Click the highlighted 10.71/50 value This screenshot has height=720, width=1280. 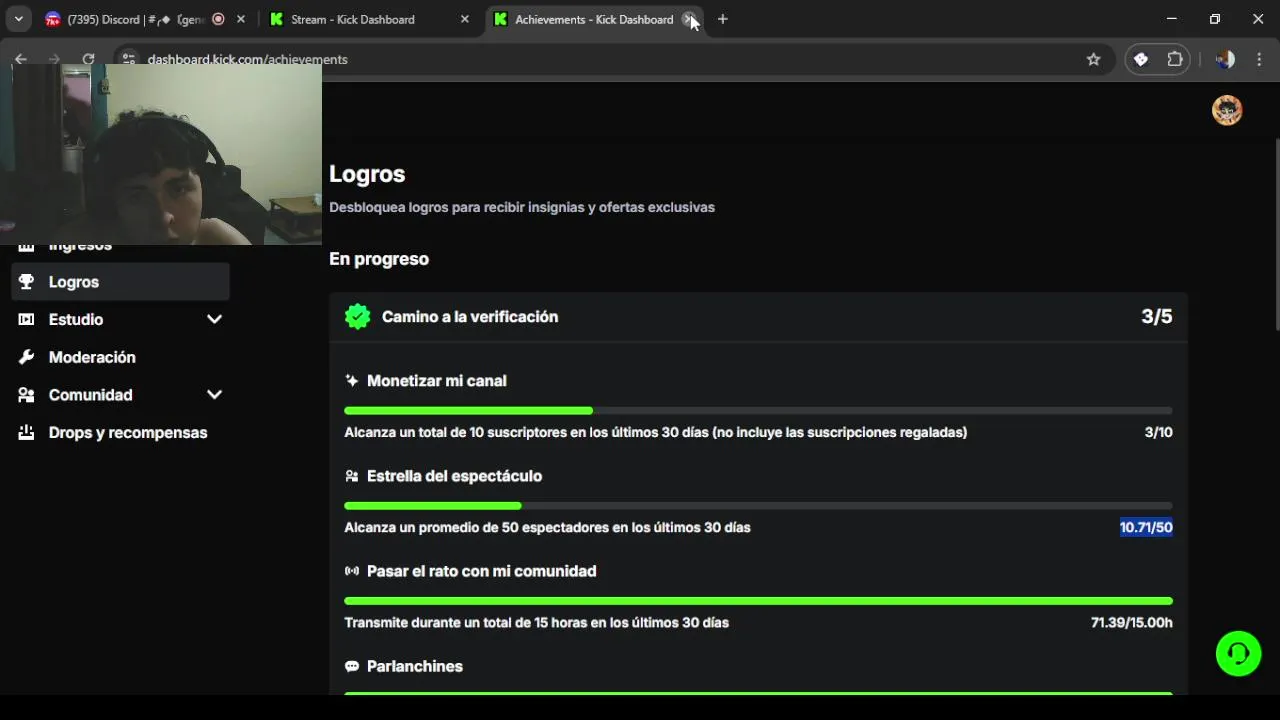pos(1146,527)
